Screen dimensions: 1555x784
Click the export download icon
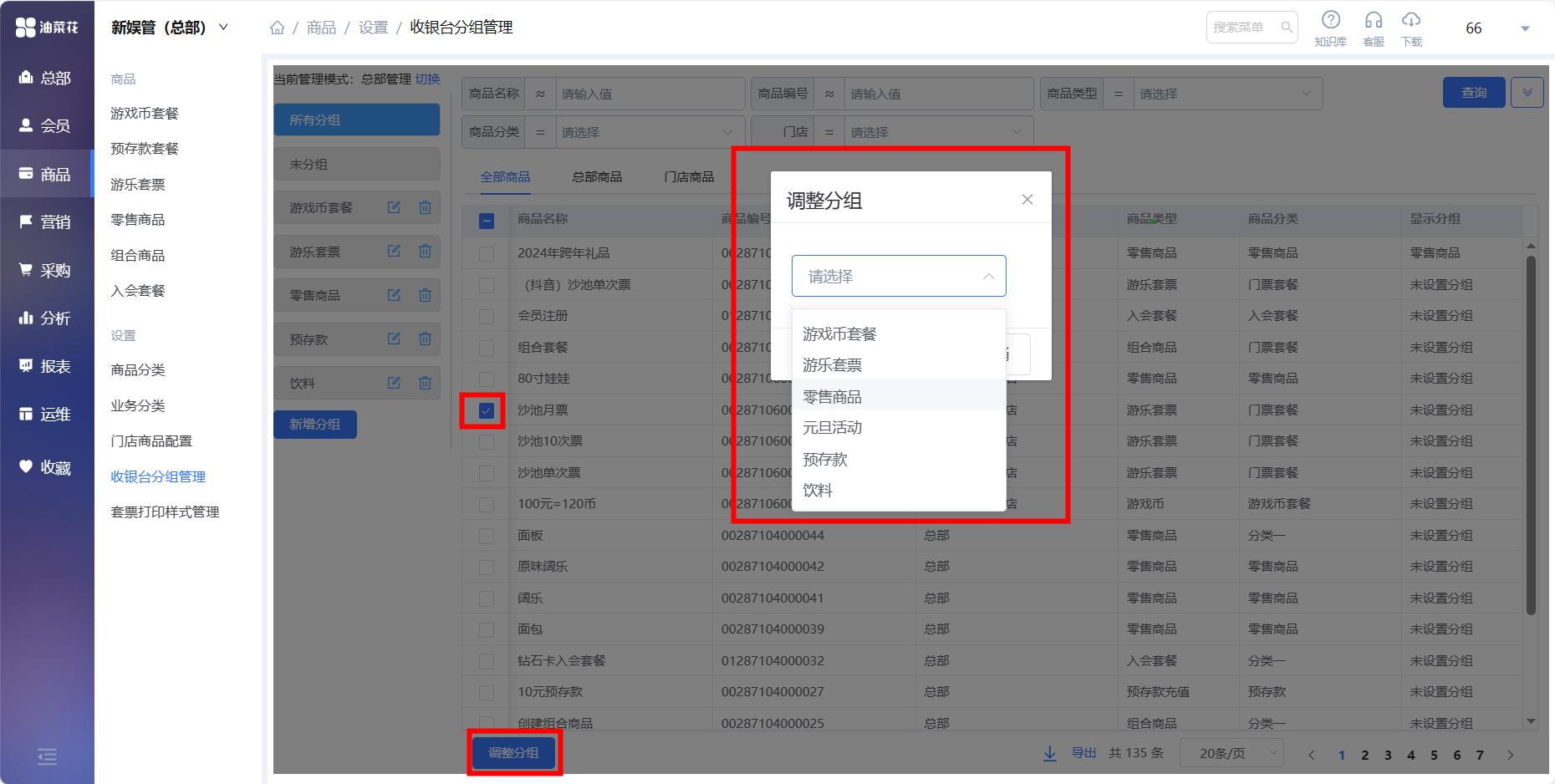[1050, 754]
